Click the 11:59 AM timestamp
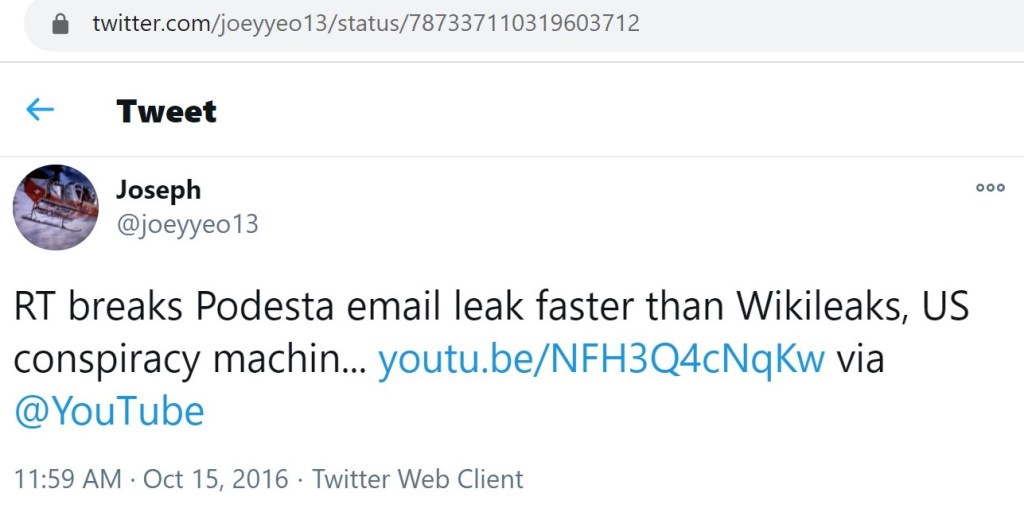1024x512 pixels. 68,479
